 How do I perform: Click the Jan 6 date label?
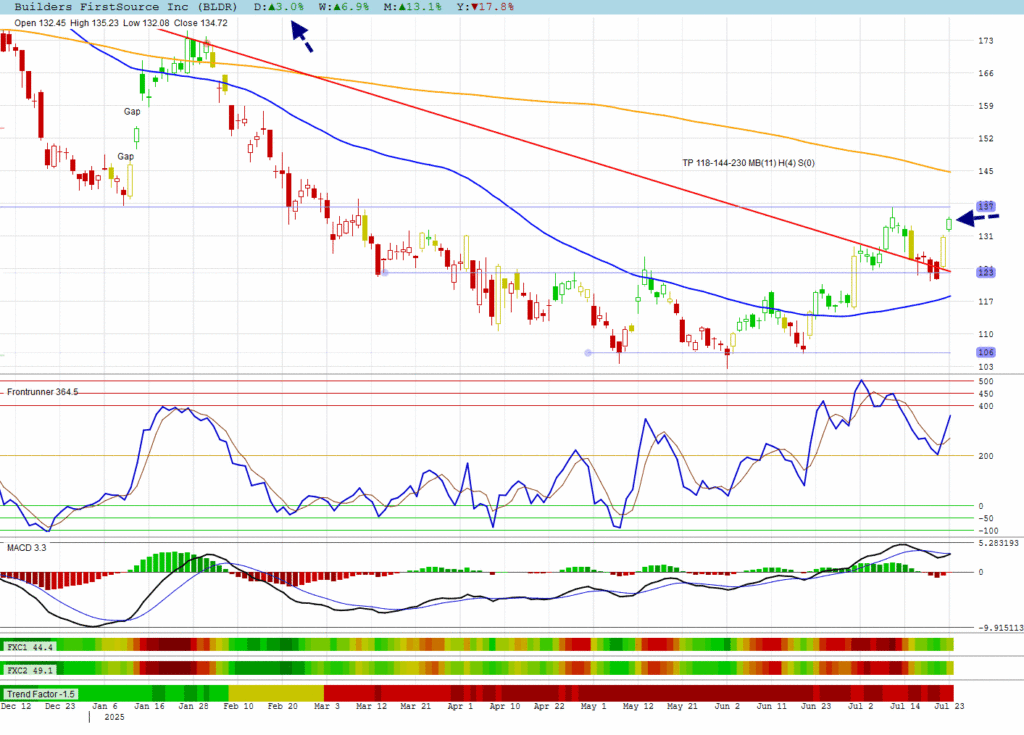[x=104, y=706]
